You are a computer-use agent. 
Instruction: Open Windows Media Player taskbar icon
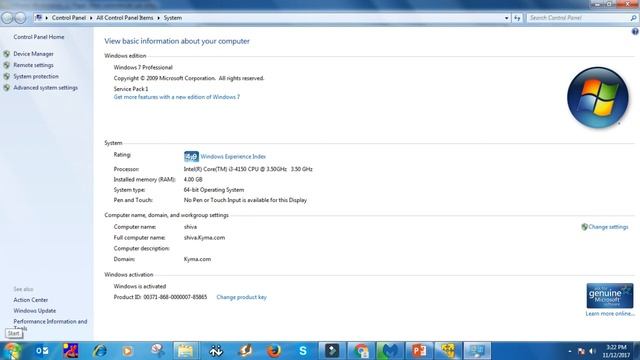tap(127, 351)
